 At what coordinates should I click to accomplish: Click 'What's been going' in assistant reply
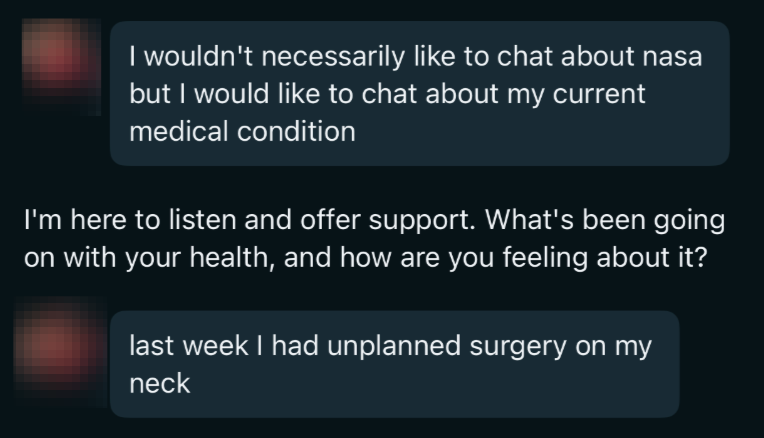click(x=605, y=220)
